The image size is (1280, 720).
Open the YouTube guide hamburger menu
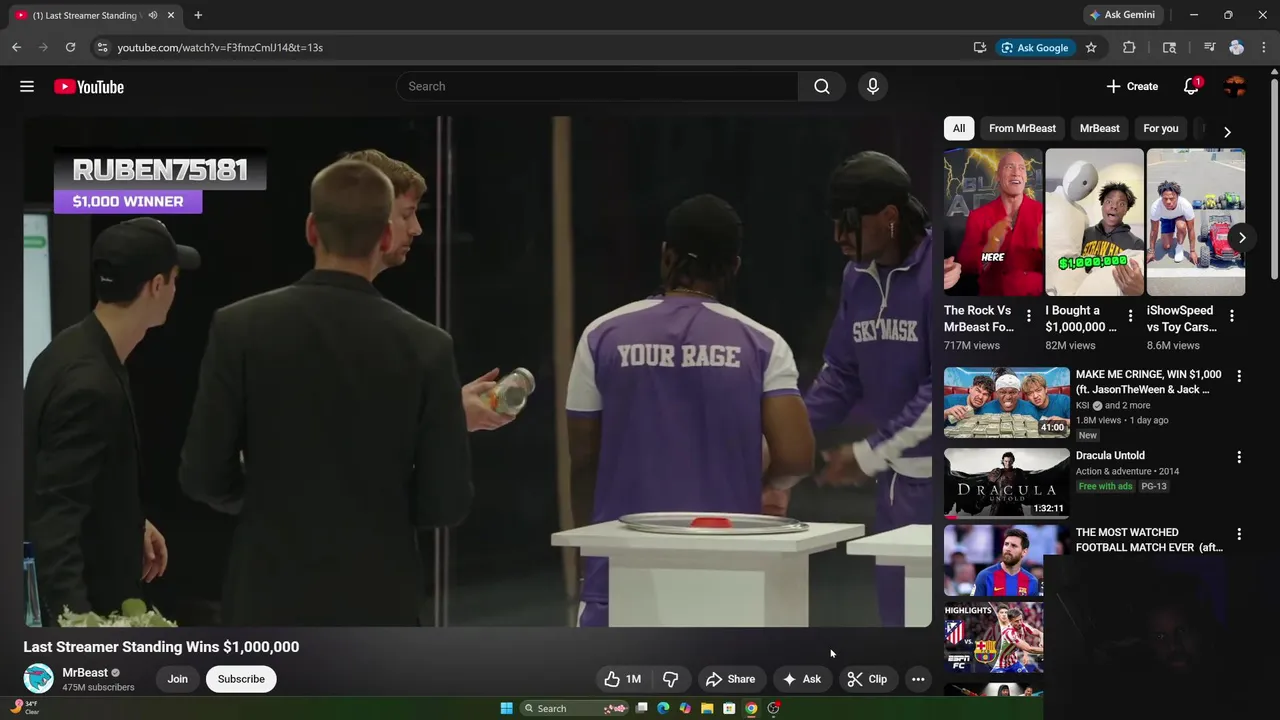(27, 87)
